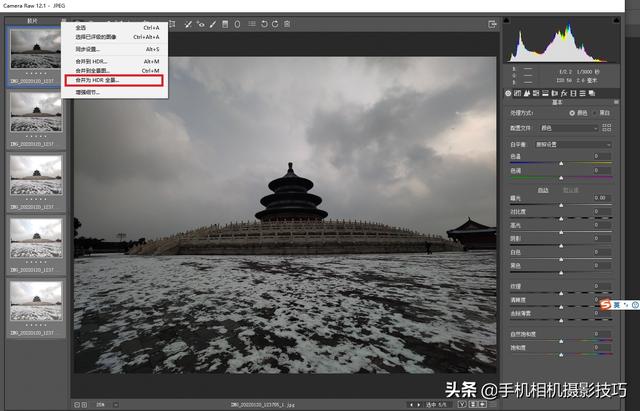
Task: Open the 白平衡 white balance dropdown
Action: point(571,144)
